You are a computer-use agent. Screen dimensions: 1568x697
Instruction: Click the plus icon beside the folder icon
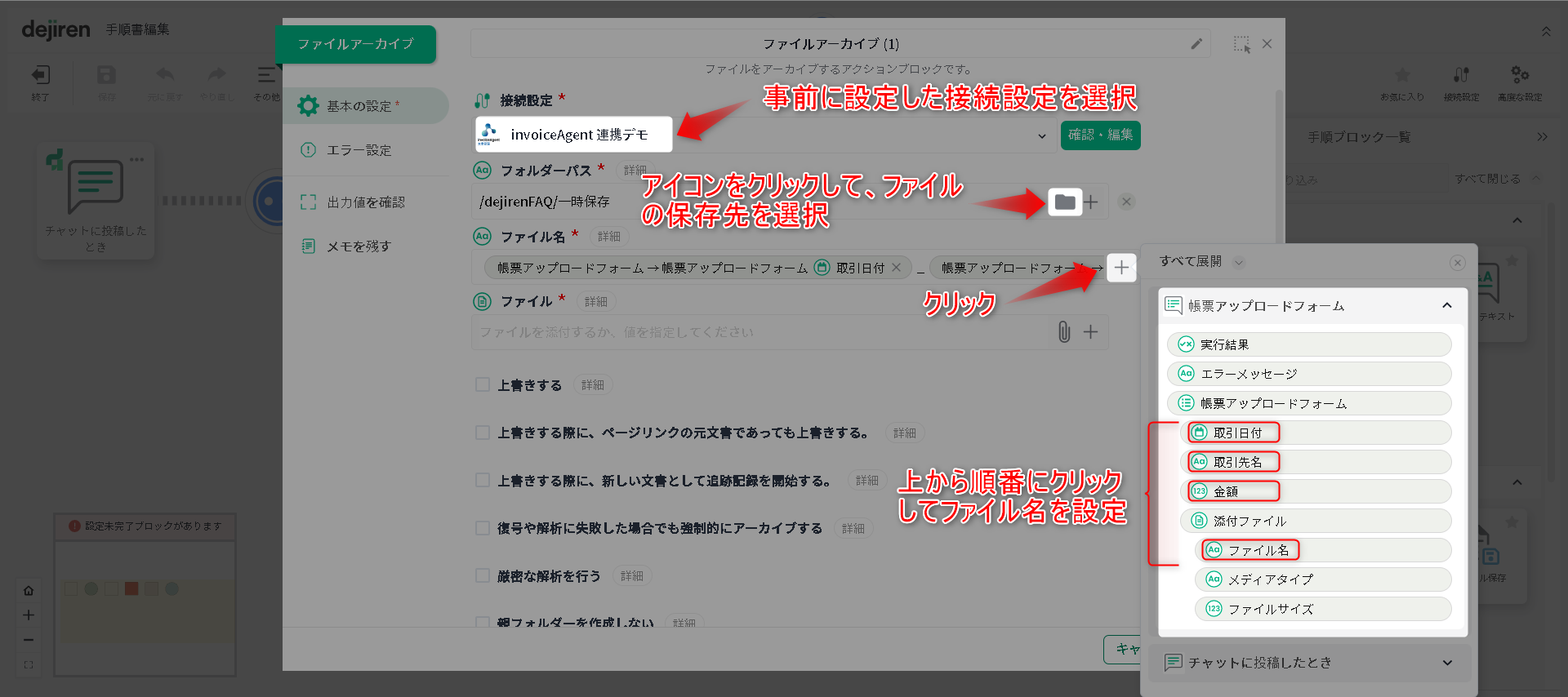click(1091, 202)
